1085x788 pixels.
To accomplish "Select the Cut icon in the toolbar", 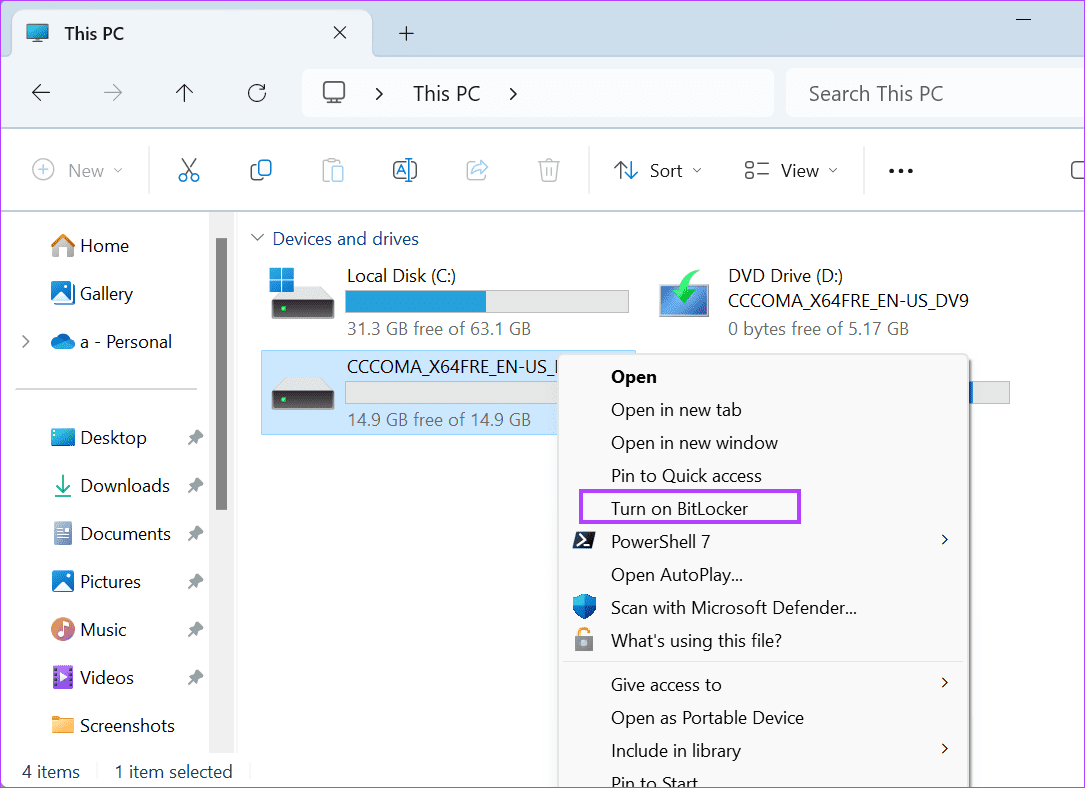I will (189, 170).
